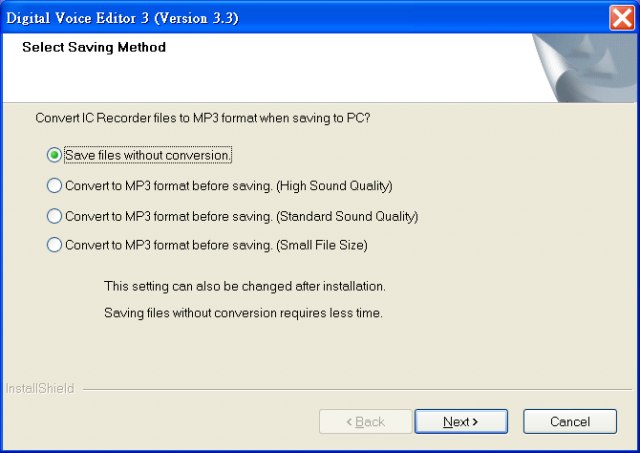This screenshot has width=640, height=453.
Task: Click the Select Saving Method heading
Action: (x=94, y=47)
